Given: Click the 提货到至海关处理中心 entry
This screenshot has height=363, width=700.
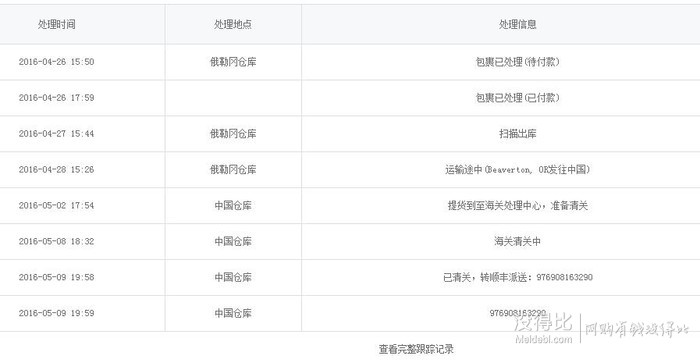Looking at the screenshot, I should (x=517, y=205).
